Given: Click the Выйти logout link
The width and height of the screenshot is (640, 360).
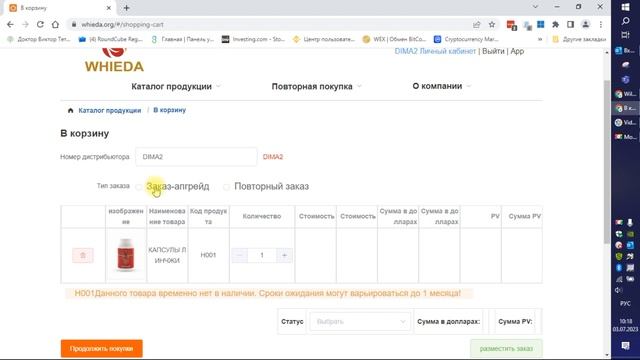Looking at the screenshot, I should [x=493, y=51].
